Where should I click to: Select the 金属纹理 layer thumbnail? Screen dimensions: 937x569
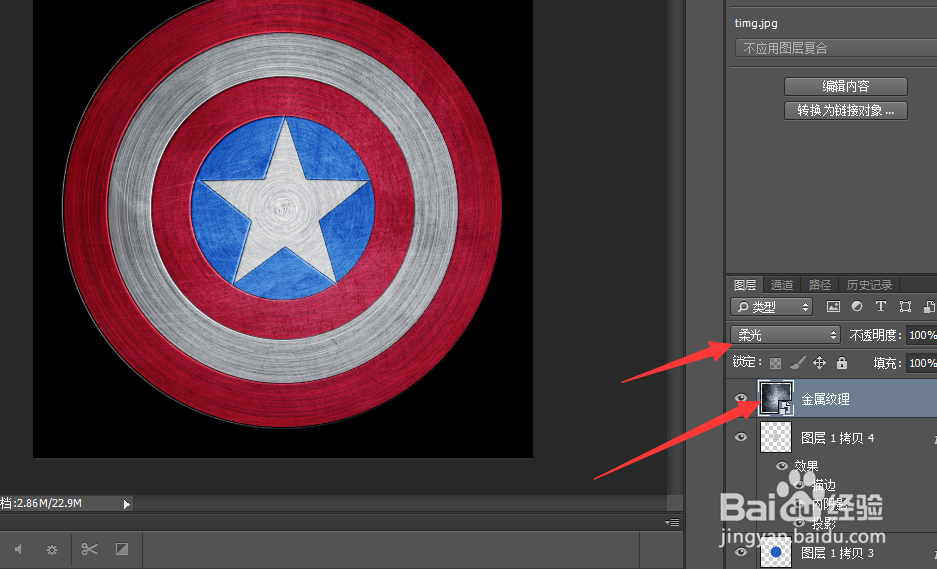point(776,398)
